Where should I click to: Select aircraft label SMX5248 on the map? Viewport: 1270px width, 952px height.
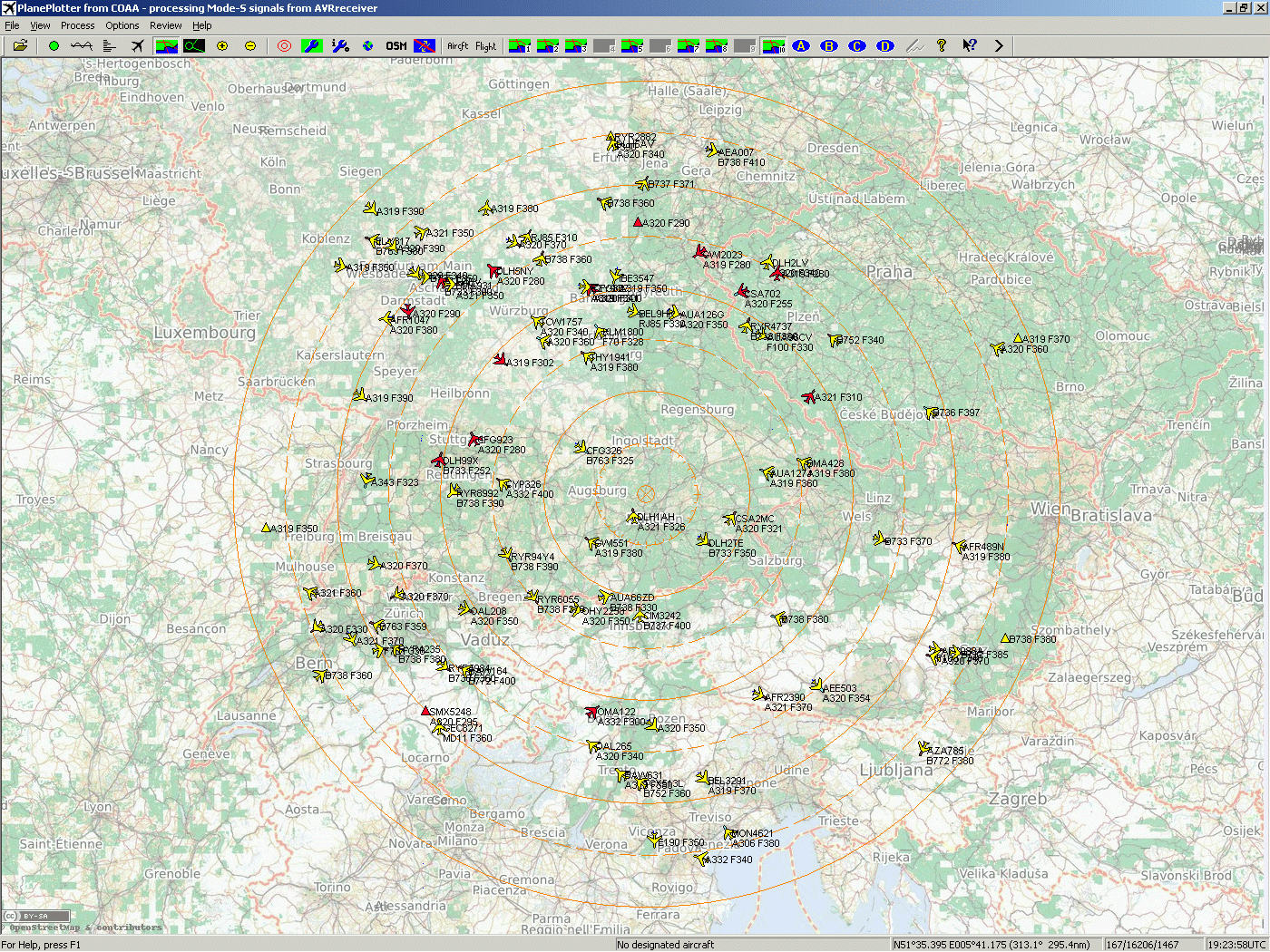tap(450, 713)
